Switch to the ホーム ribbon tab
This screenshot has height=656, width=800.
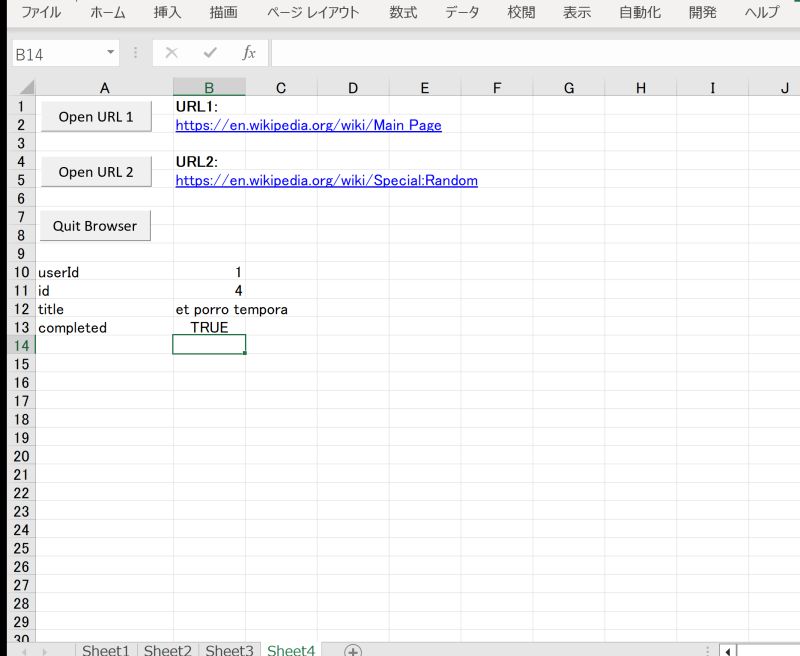click(x=107, y=13)
